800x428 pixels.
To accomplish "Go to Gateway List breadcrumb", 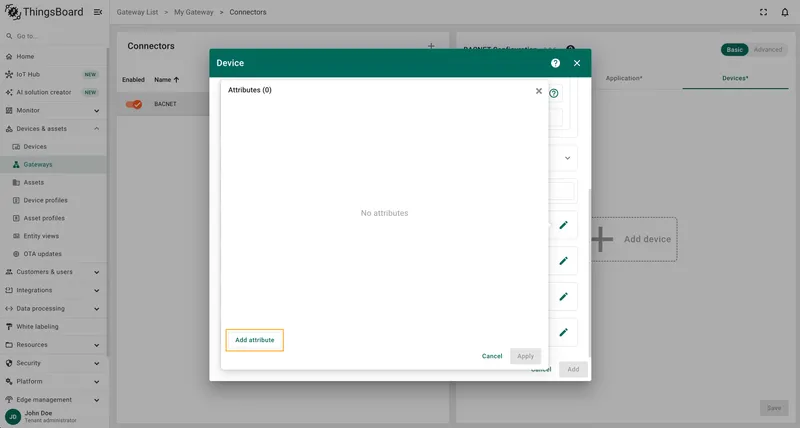I will pos(137,12).
